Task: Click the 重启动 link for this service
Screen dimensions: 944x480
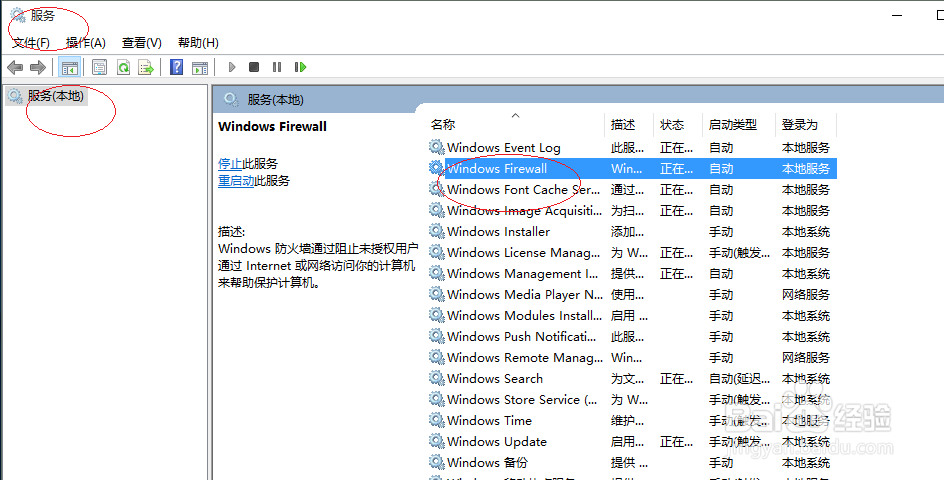Action: tap(236, 181)
